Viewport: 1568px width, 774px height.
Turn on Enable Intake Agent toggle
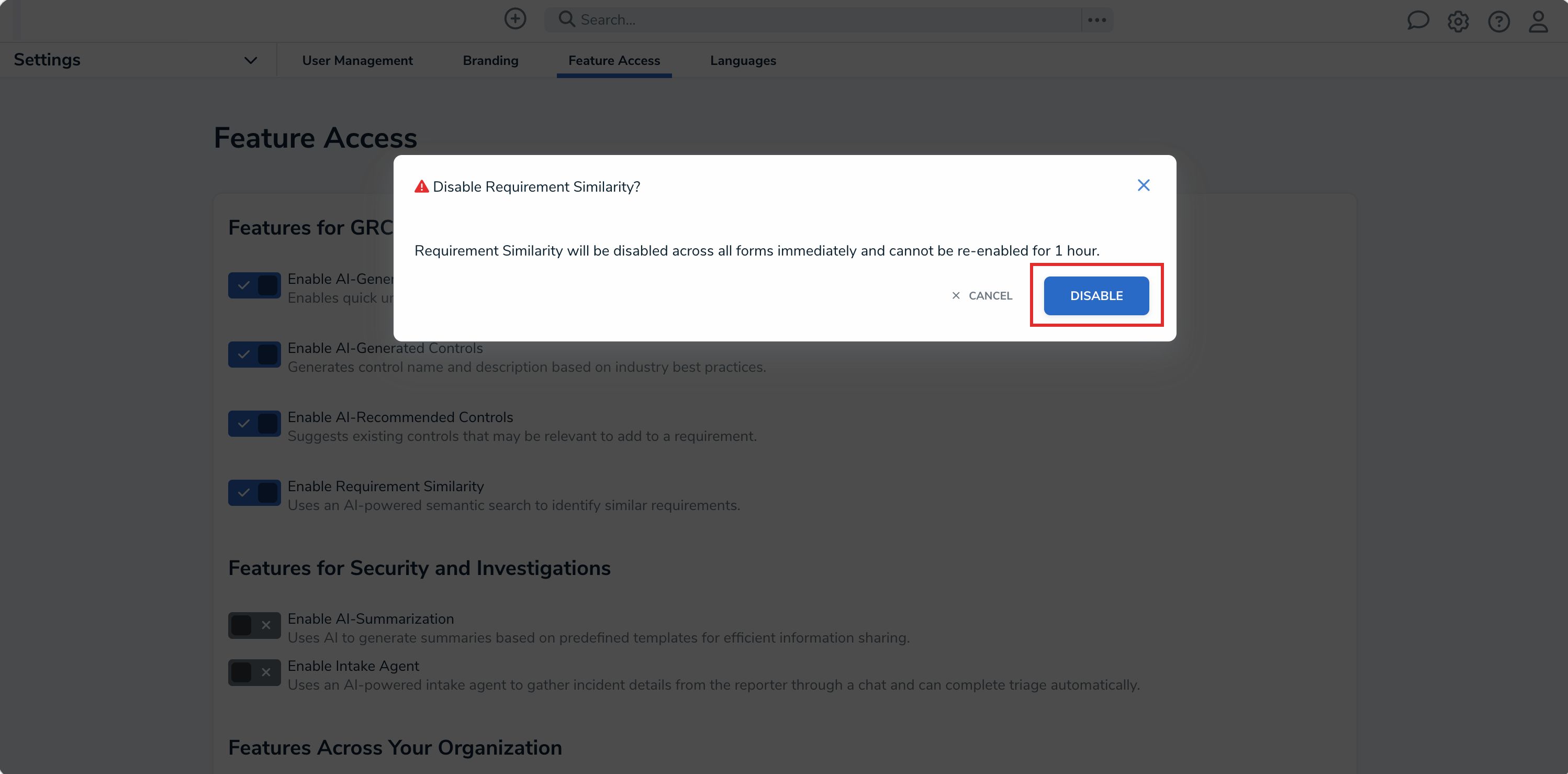click(254, 672)
